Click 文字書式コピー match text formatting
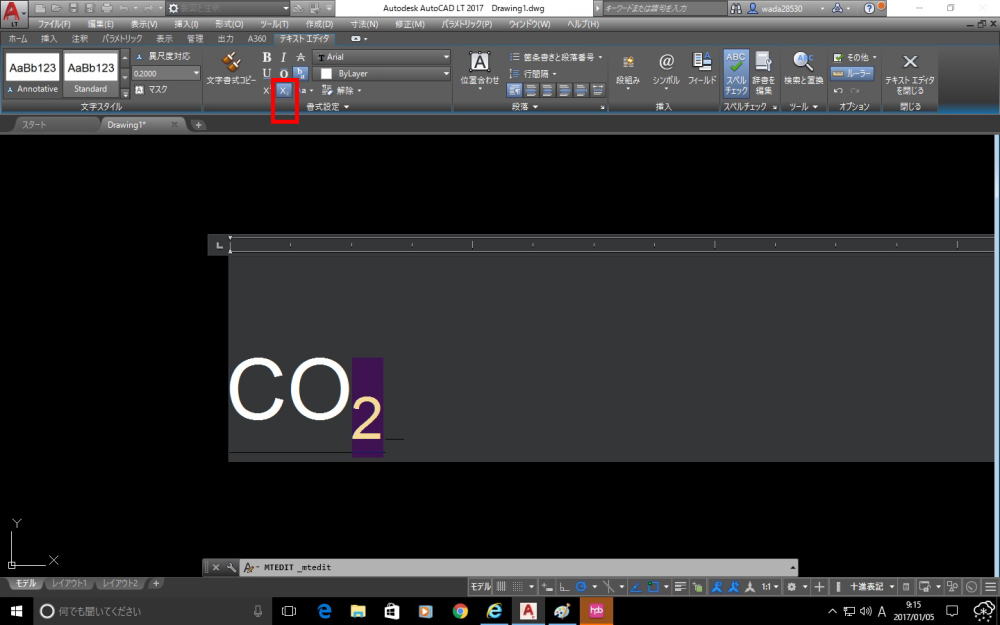 pos(231,70)
